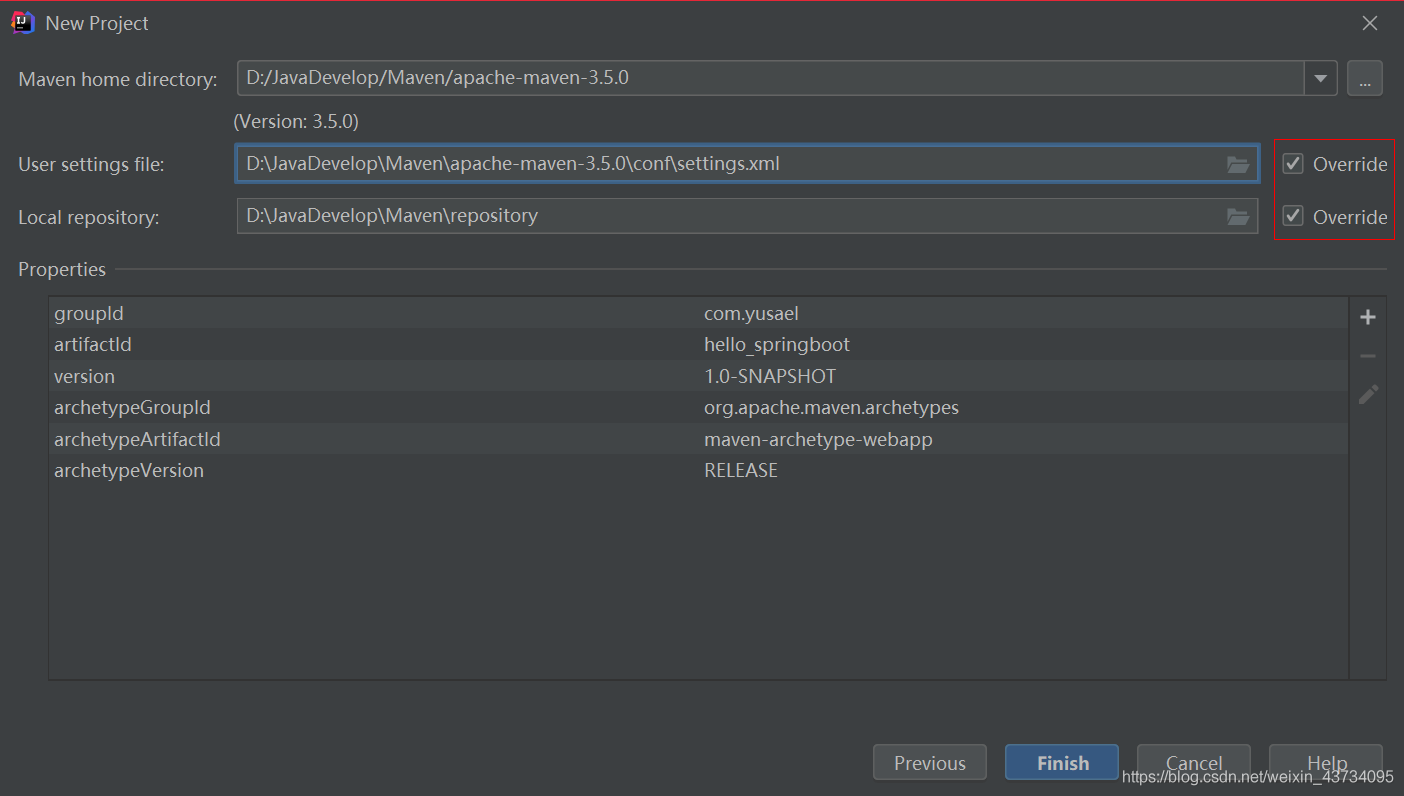1404x796 pixels.
Task: Click the value org.apache.maven.archetypes
Action: click(x=831, y=408)
